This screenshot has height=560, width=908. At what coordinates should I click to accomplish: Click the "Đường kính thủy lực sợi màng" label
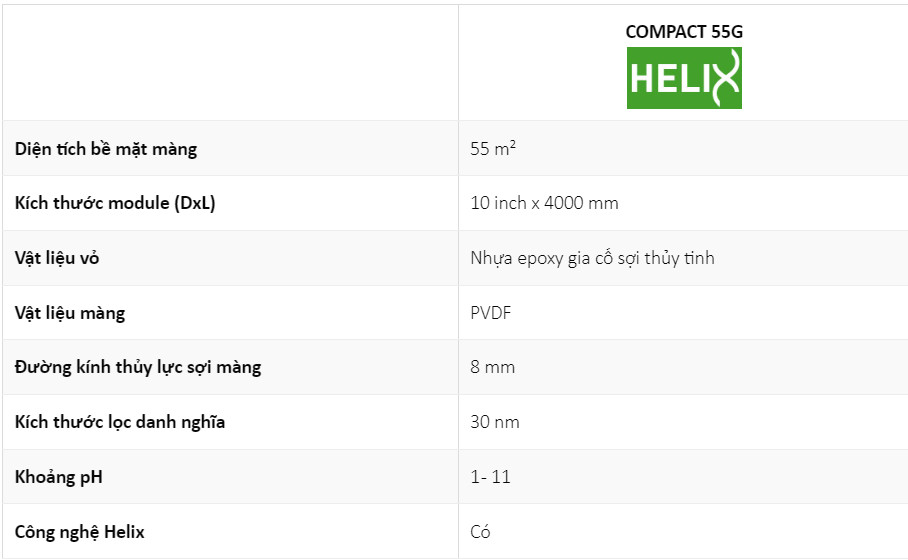[x=138, y=367]
